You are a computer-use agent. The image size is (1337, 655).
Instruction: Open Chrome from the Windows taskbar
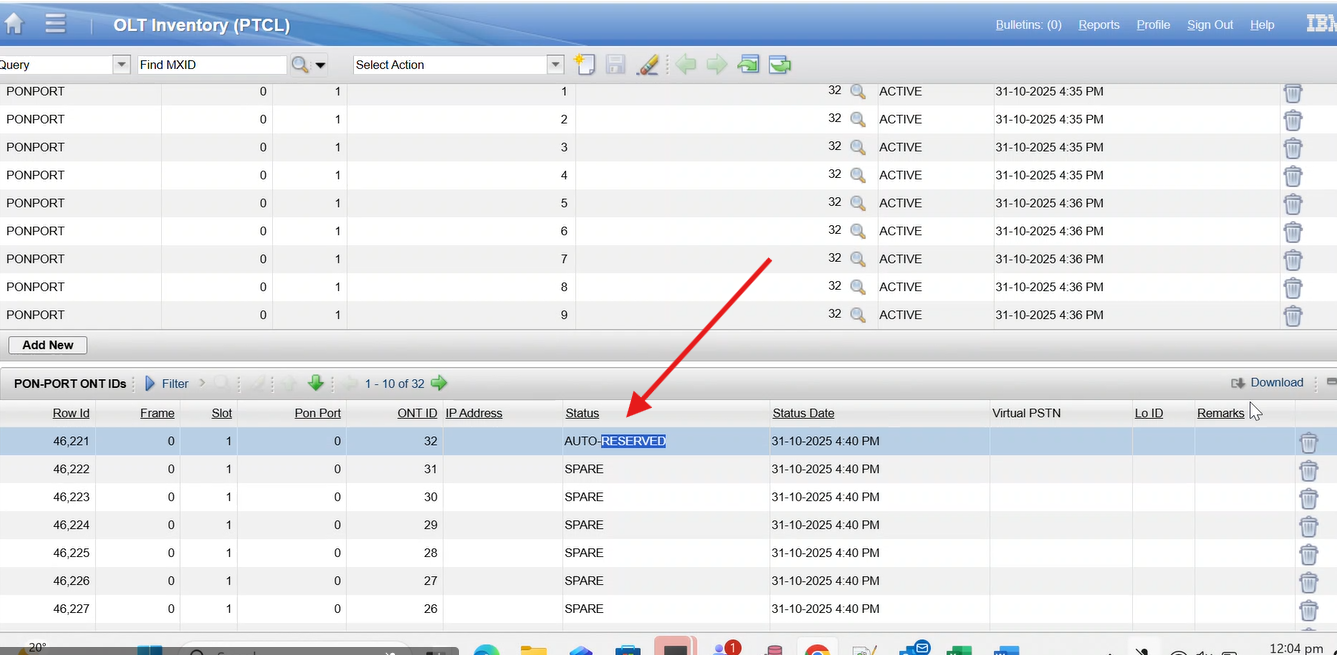point(817,650)
